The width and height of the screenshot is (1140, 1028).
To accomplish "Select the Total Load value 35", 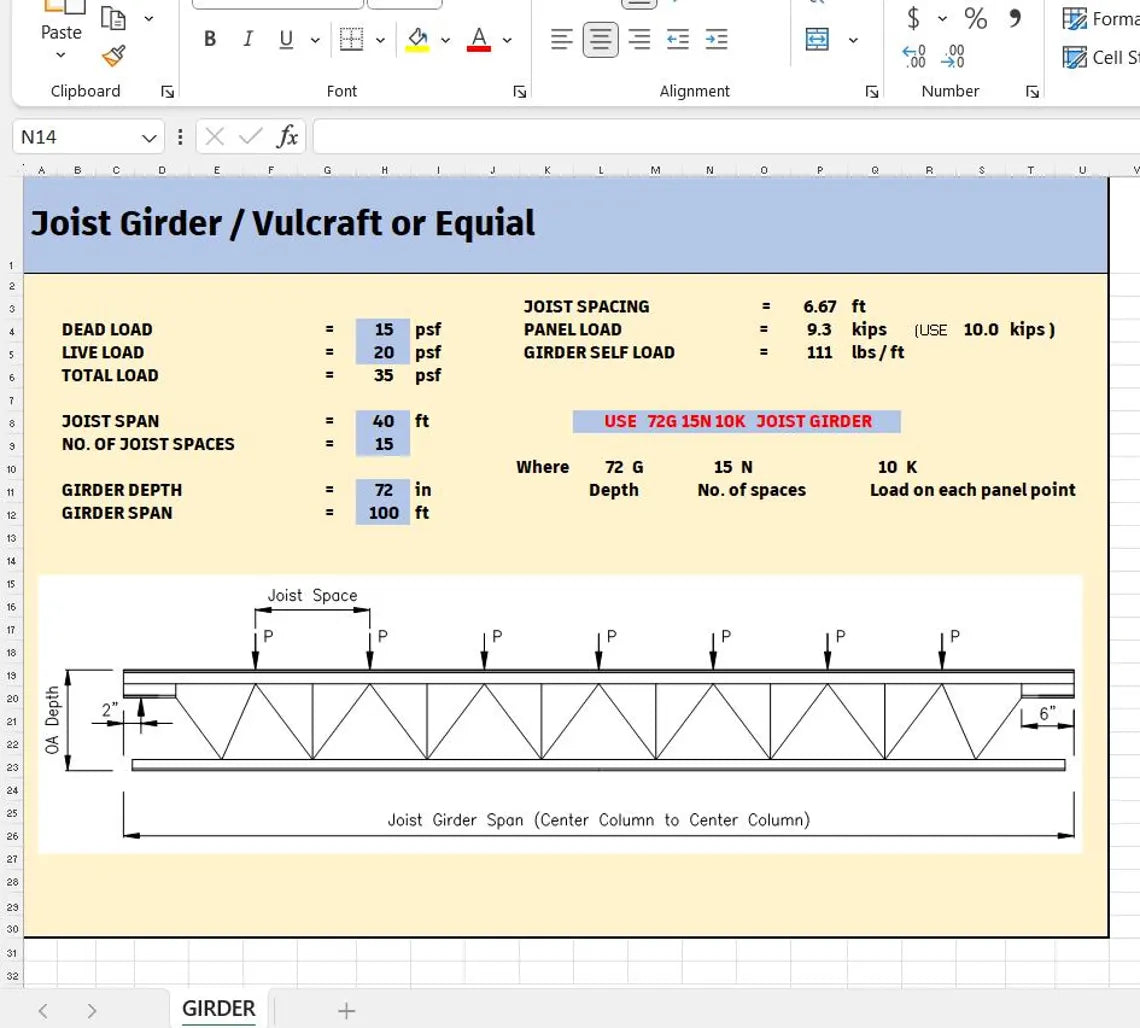I will [383, 375].
